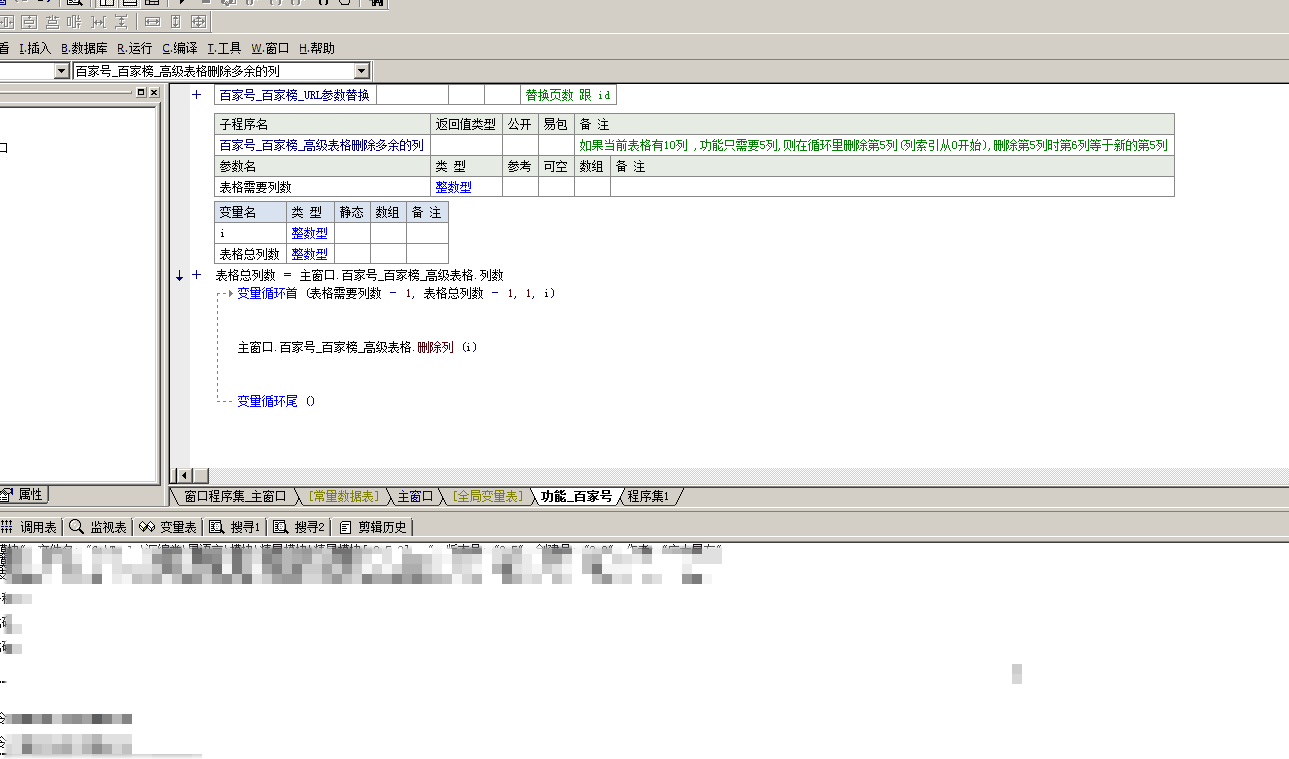Image resolution: width=1289 pixels, height=759 pixels.
Task: Open the B.数据库 menu
Action: click(x=84, y=48)
